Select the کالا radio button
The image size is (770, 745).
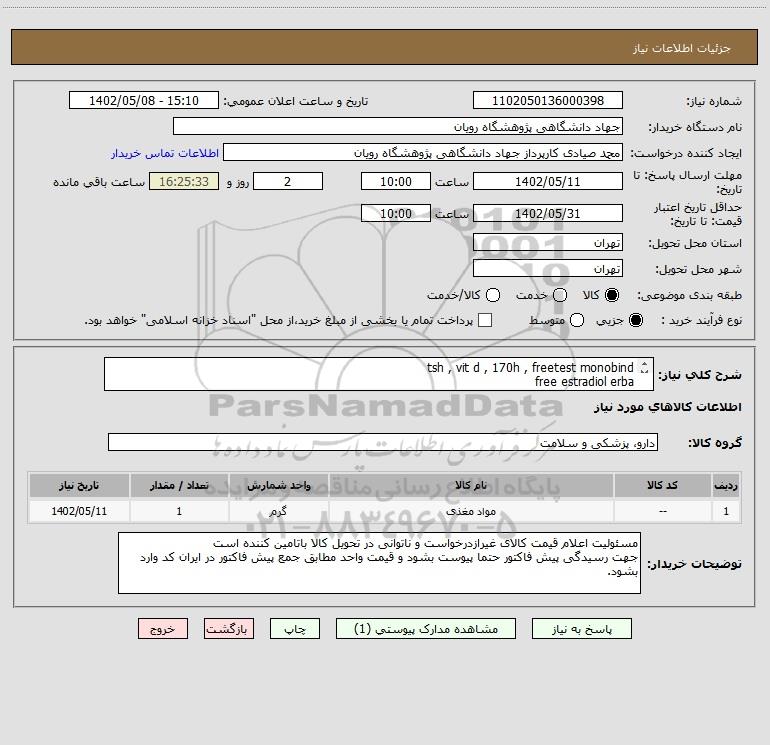tap(612, 295)
